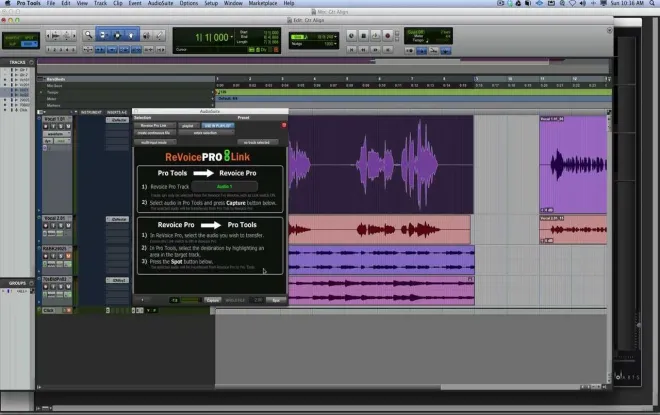Open the Revoice Pro Link plug-in selector

pyautogui.click(x=154, y=125)
